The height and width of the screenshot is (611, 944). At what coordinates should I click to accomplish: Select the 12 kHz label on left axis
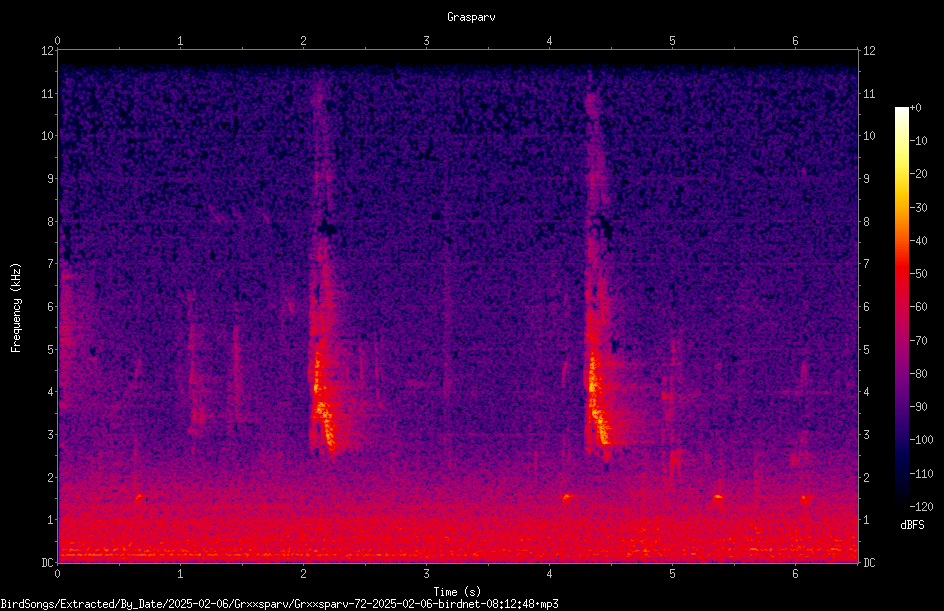pyautogui.click(x=48, y=51)
